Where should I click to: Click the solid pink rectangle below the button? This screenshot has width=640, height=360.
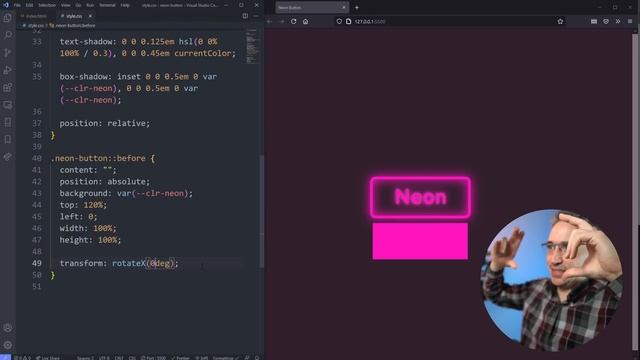pyautogui.click(x=420, y=241)
